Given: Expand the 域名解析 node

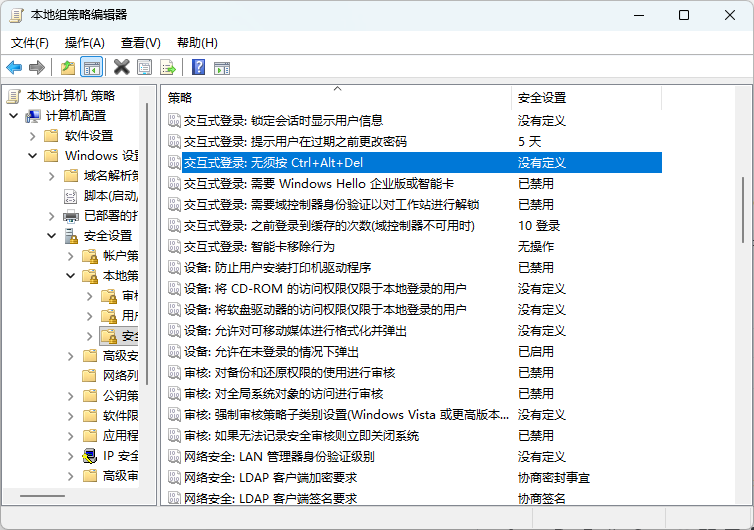Looking at the screenshot, I should pyautogui.click(x=51, y=176).
